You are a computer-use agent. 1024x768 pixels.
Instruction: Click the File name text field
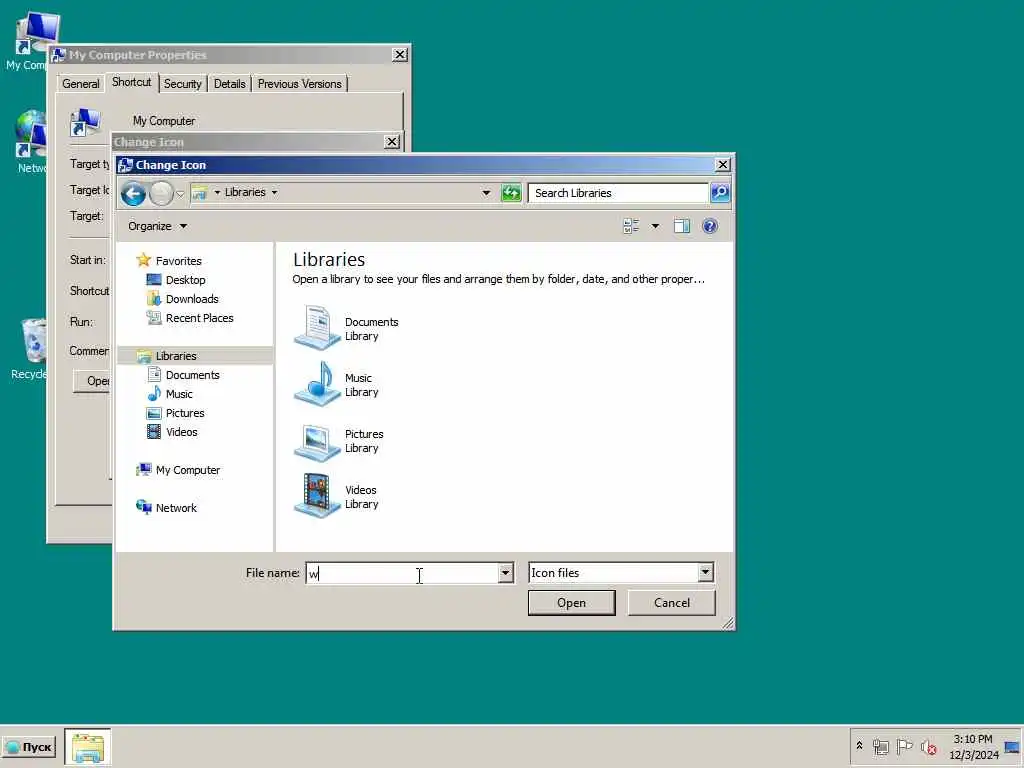click(x=402, y=573)
